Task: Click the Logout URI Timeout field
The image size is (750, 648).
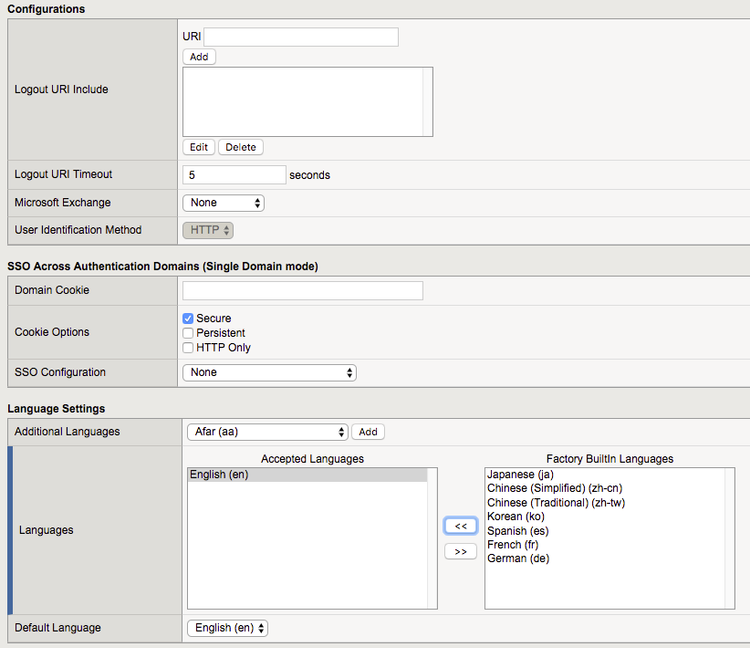Action: 235,175
